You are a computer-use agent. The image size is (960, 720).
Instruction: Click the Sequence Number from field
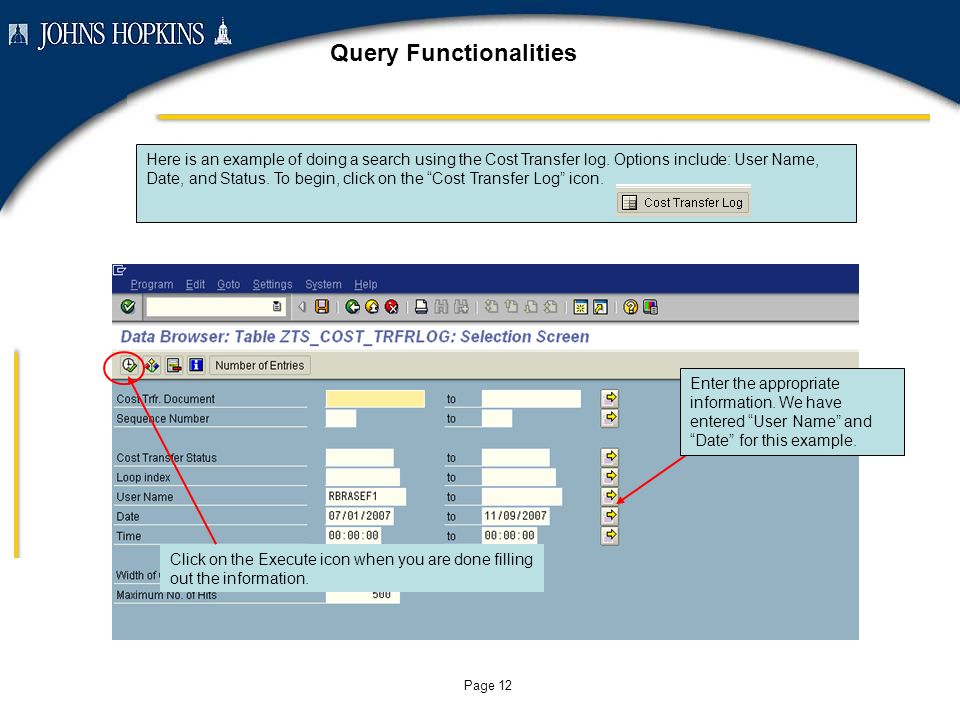click(x=341, y=419)
